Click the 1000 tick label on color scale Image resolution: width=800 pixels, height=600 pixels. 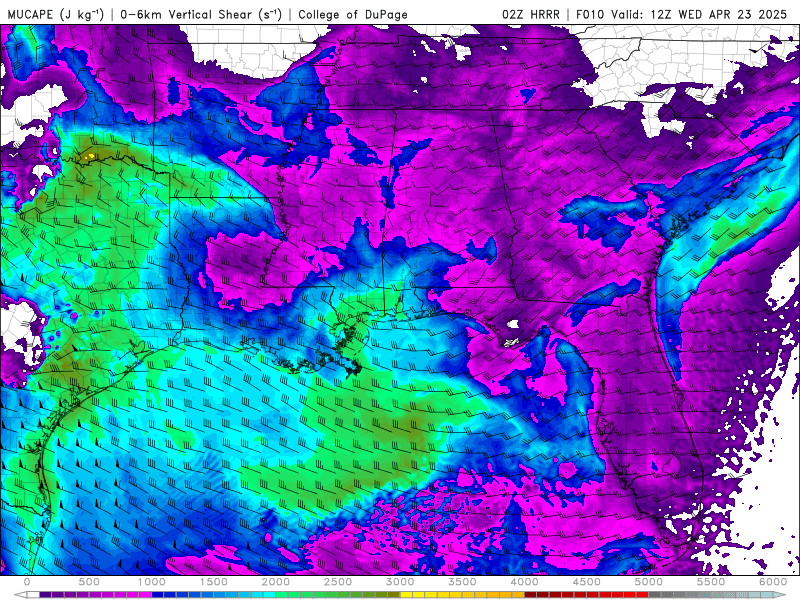point(152,582)
